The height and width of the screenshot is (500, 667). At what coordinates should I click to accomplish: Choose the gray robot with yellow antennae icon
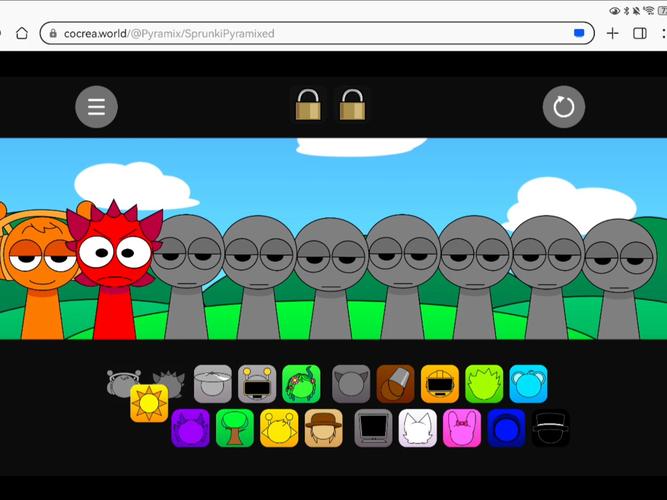tap(257, 384)
